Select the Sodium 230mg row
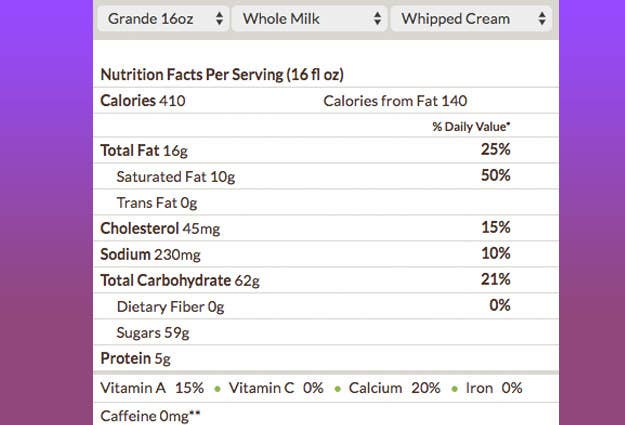 click(326, 254)
